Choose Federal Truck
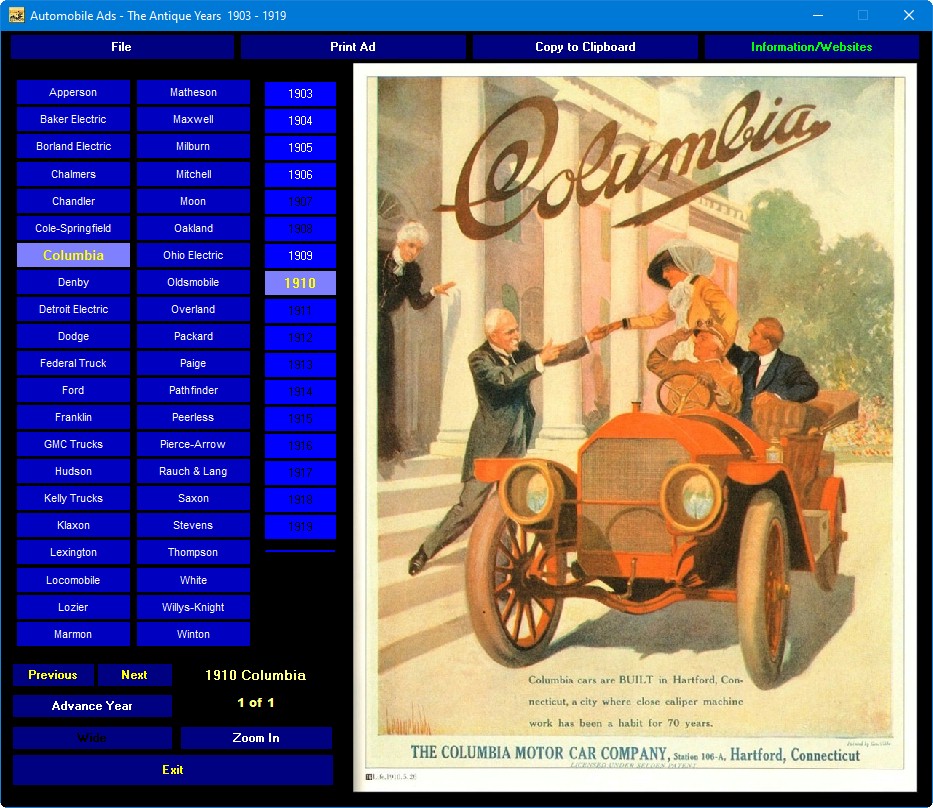 pos(73,363)
